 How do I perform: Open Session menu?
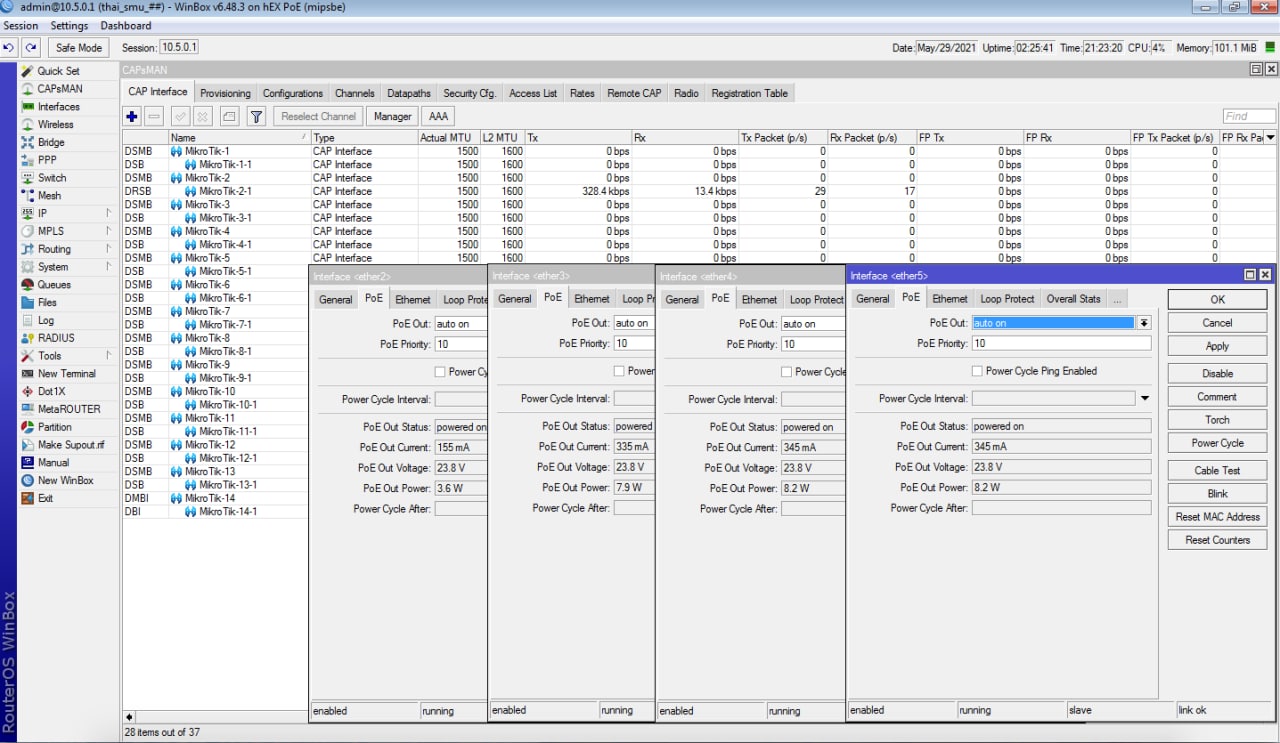click(21, 26)
